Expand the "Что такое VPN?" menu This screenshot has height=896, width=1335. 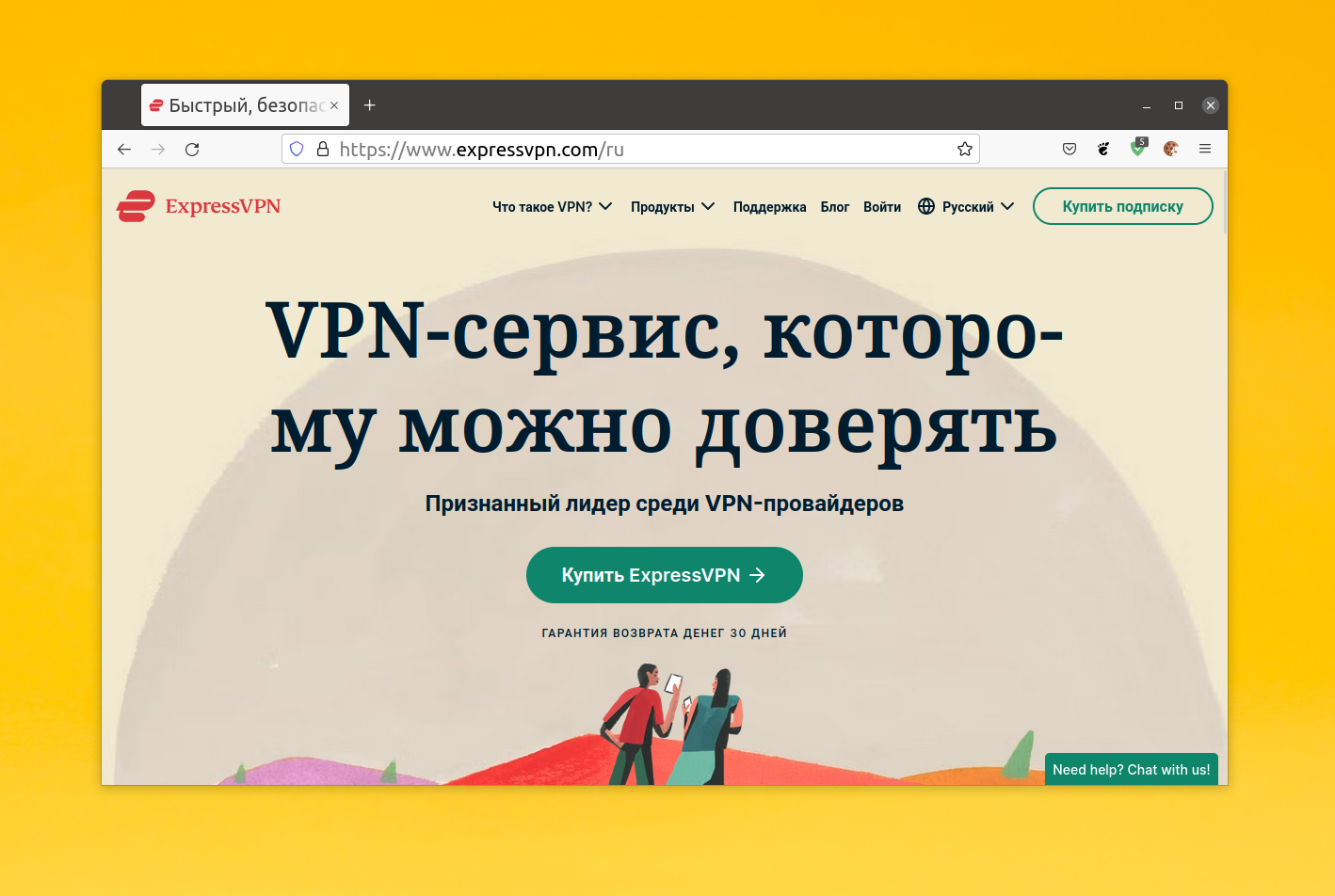(553, 207)
